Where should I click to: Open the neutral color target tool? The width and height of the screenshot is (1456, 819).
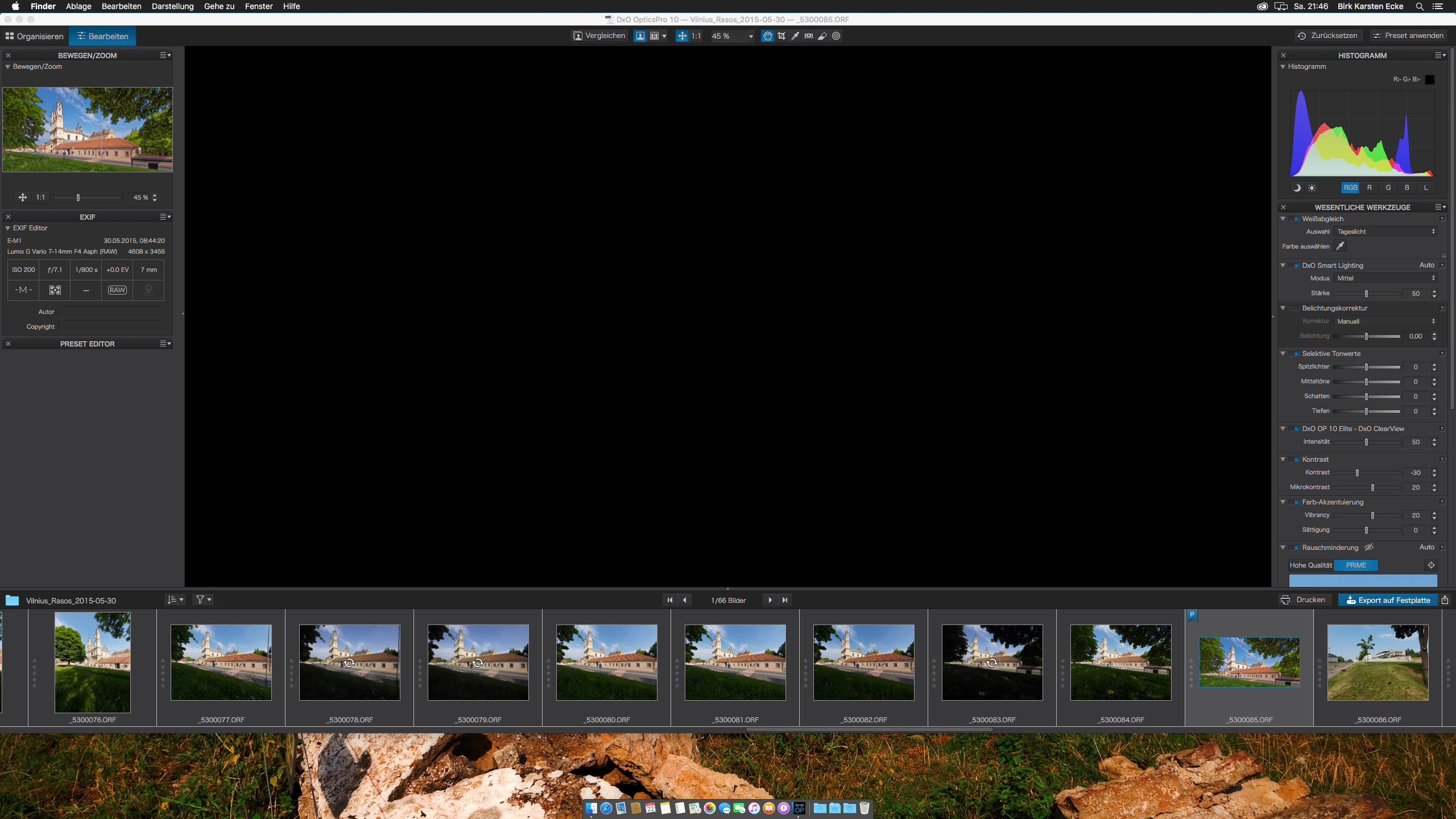click(x=836, y=36)
